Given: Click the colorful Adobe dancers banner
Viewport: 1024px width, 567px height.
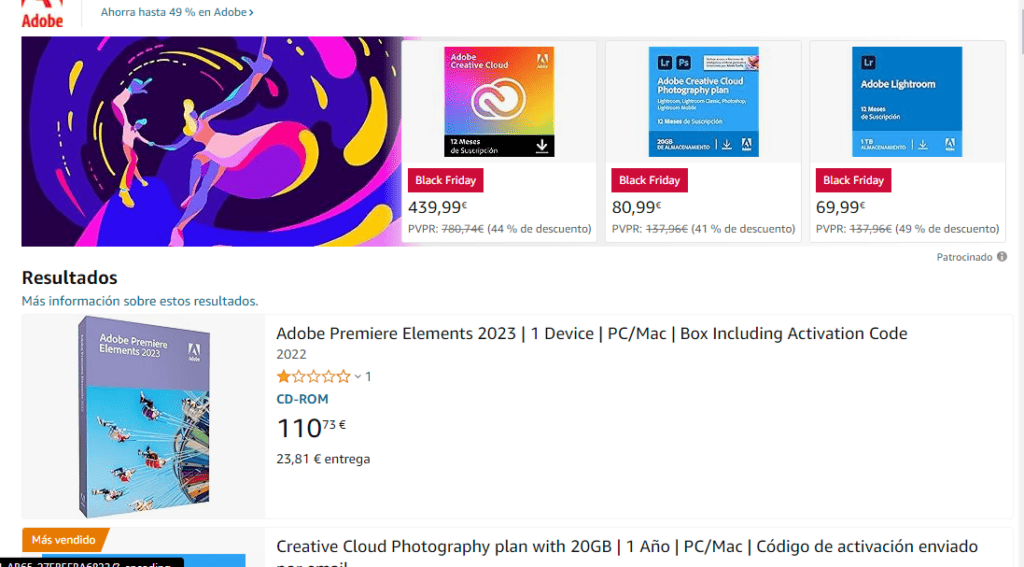Looking at the screenshot, I should click(212, 141).
